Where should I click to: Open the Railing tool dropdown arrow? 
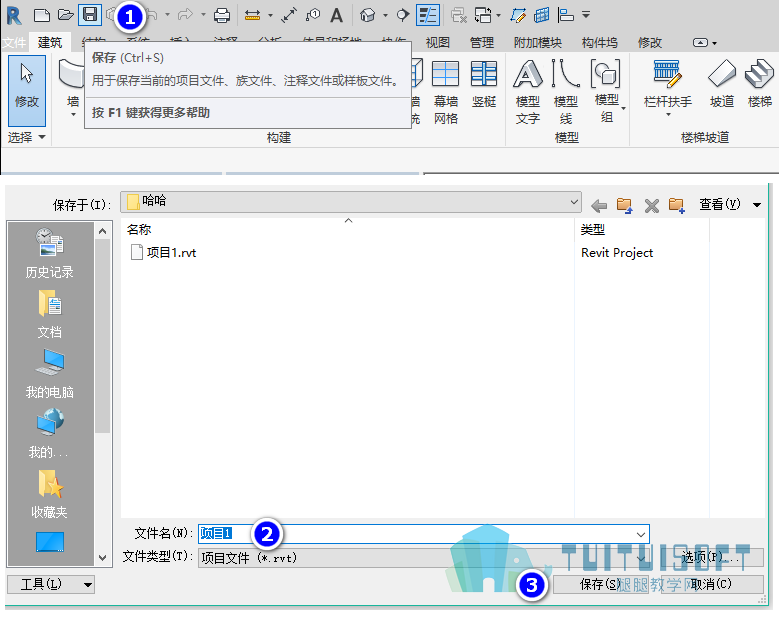[668, 115]
